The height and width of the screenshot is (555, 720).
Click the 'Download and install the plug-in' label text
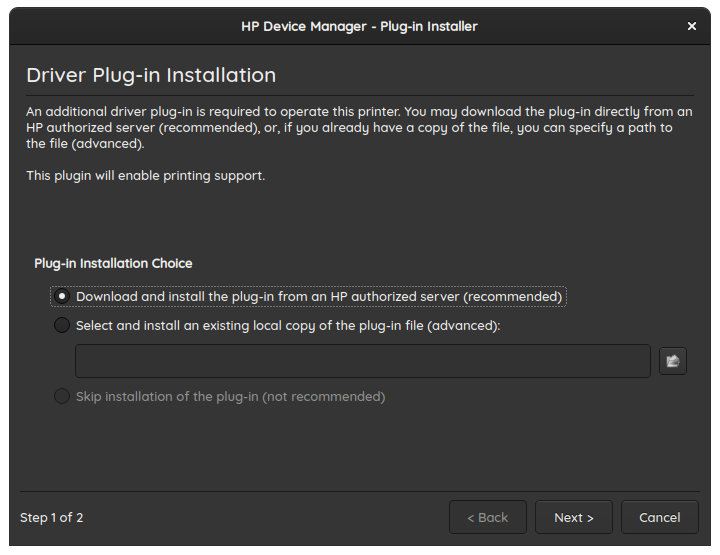319,296
